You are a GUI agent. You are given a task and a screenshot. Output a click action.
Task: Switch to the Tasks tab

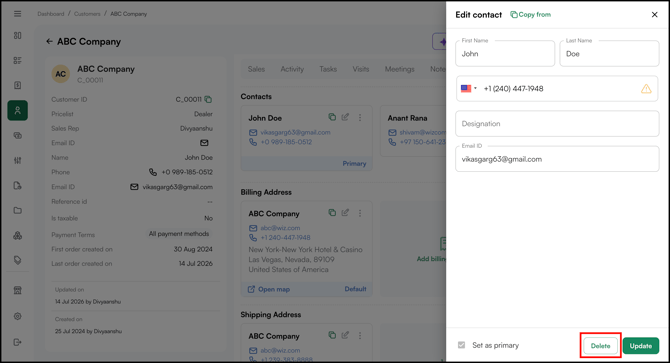point(328,69)
